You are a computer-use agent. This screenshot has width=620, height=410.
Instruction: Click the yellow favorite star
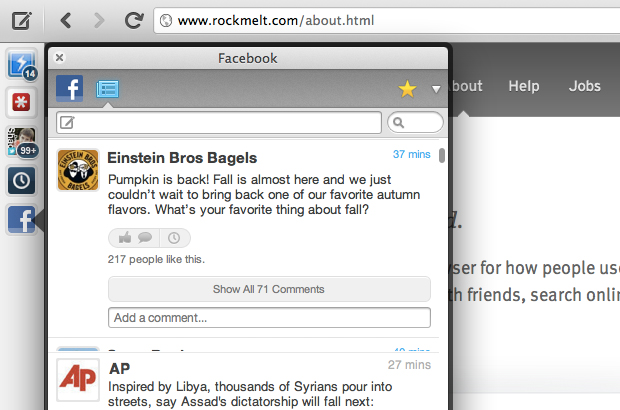[407, 89]
